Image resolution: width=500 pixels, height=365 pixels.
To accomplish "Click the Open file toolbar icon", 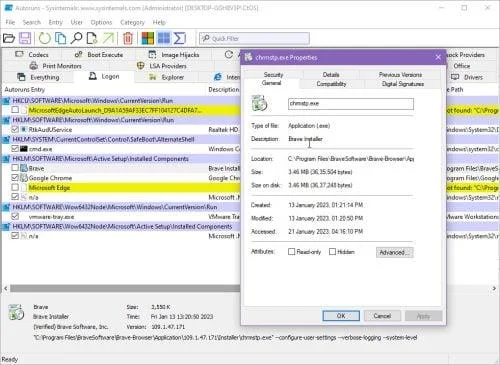I will 9,39.
